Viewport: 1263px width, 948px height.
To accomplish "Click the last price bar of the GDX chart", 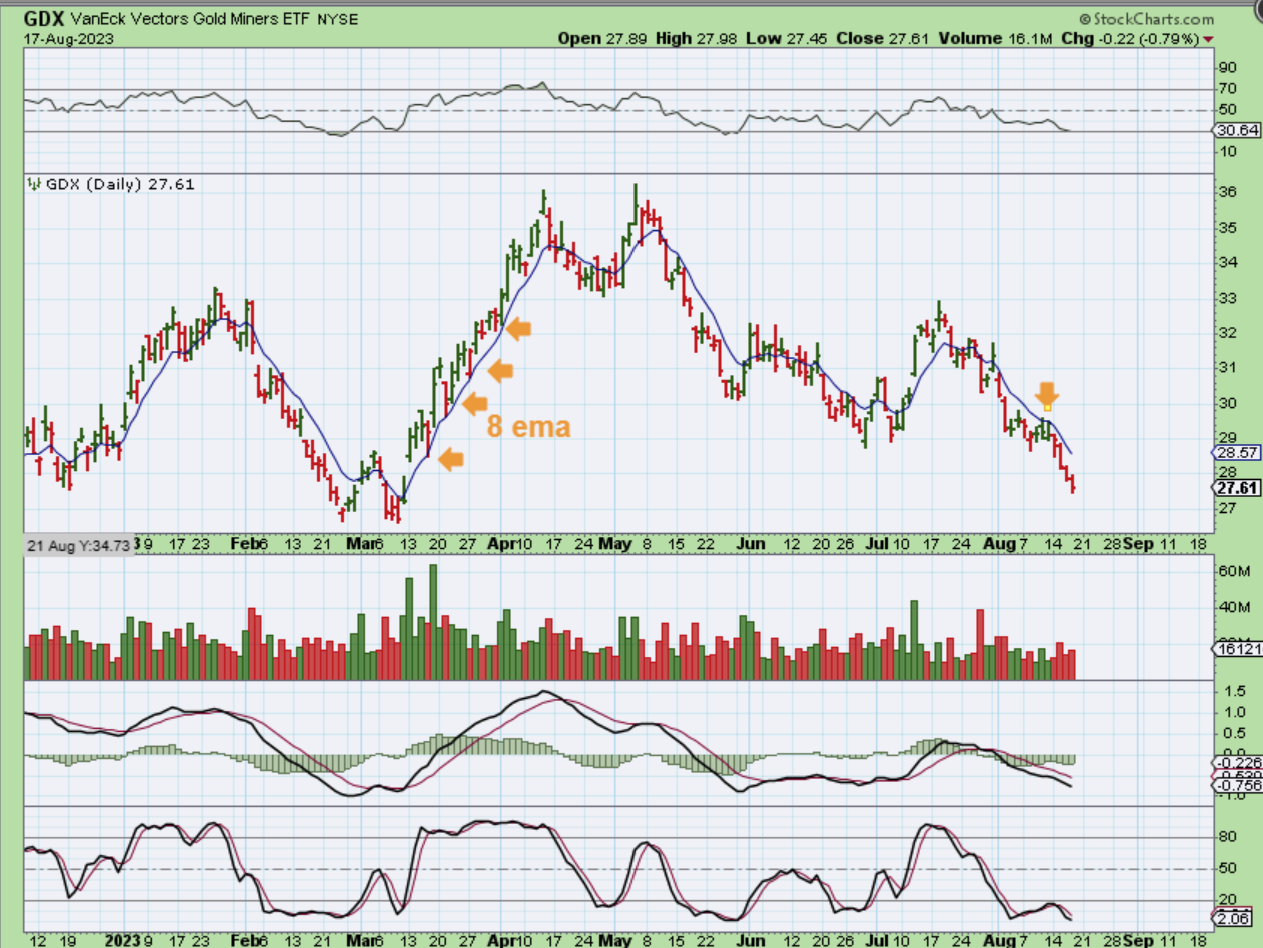I will pyautogui.click(x=1073, y=484).
